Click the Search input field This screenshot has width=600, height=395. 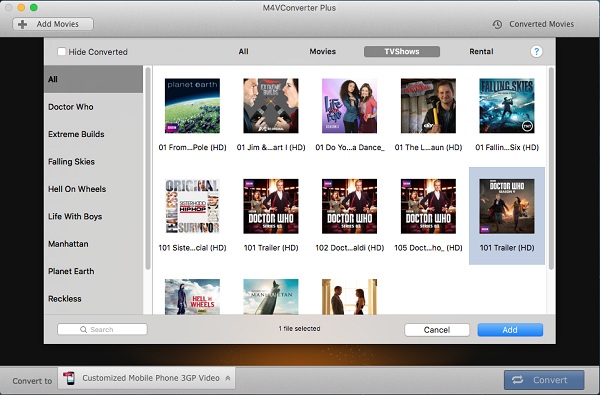click(x=102, y=330)
